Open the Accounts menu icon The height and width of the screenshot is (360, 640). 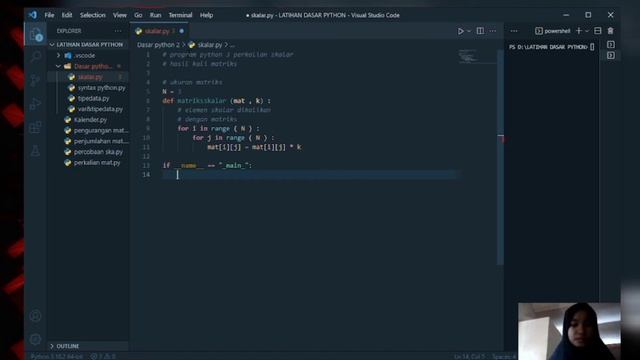click(36, 316)
